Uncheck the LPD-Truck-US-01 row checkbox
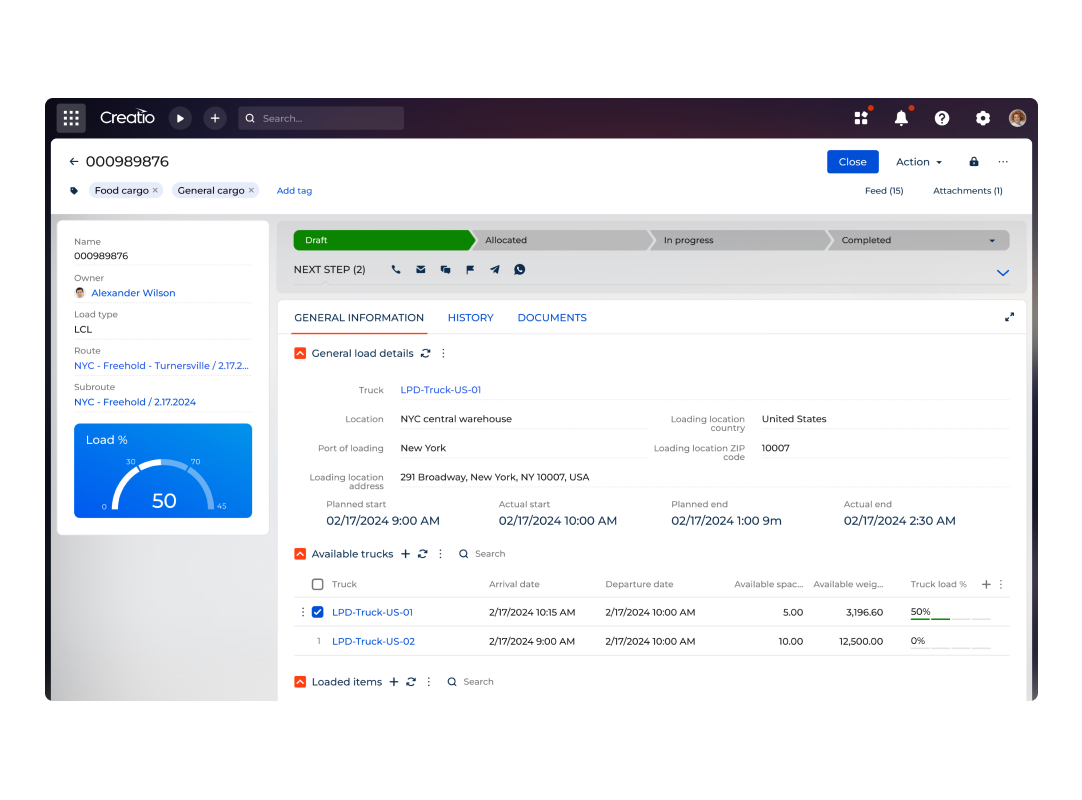1082x800 pixels. point(318,612)
